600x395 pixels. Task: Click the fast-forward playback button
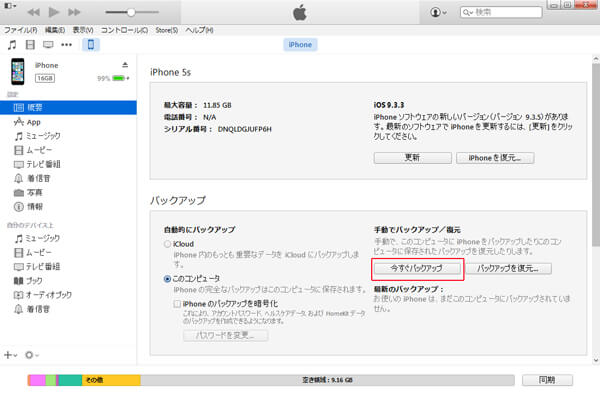pos(74,12)
